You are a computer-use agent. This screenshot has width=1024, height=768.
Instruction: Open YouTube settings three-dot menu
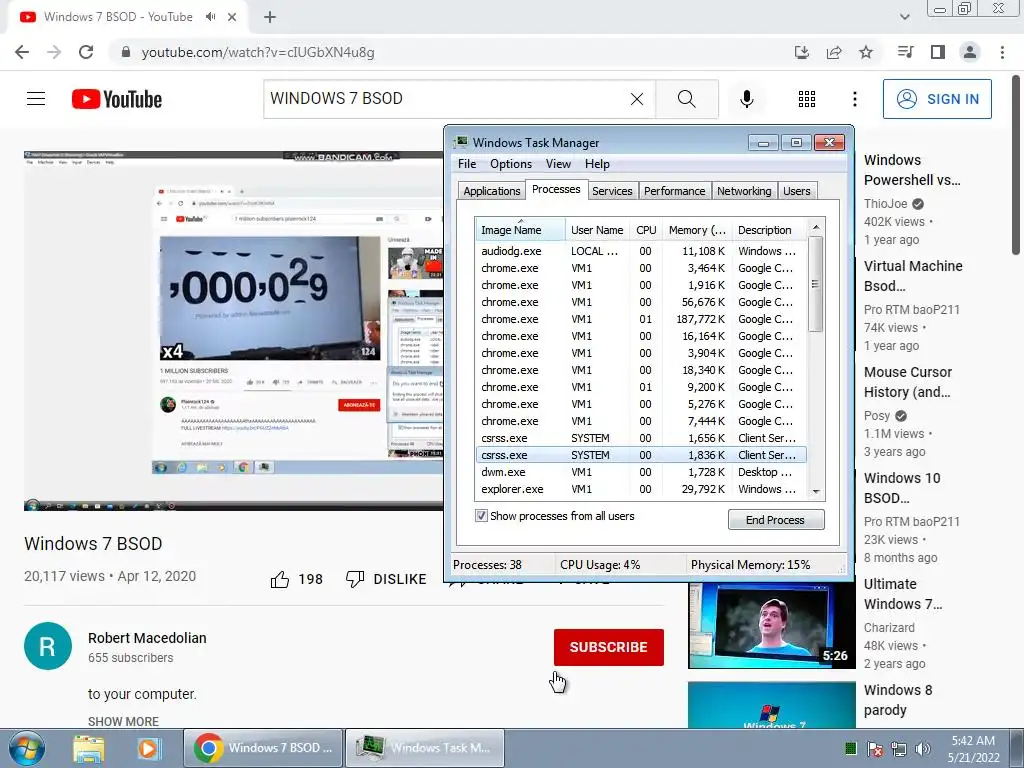(854, 99)
